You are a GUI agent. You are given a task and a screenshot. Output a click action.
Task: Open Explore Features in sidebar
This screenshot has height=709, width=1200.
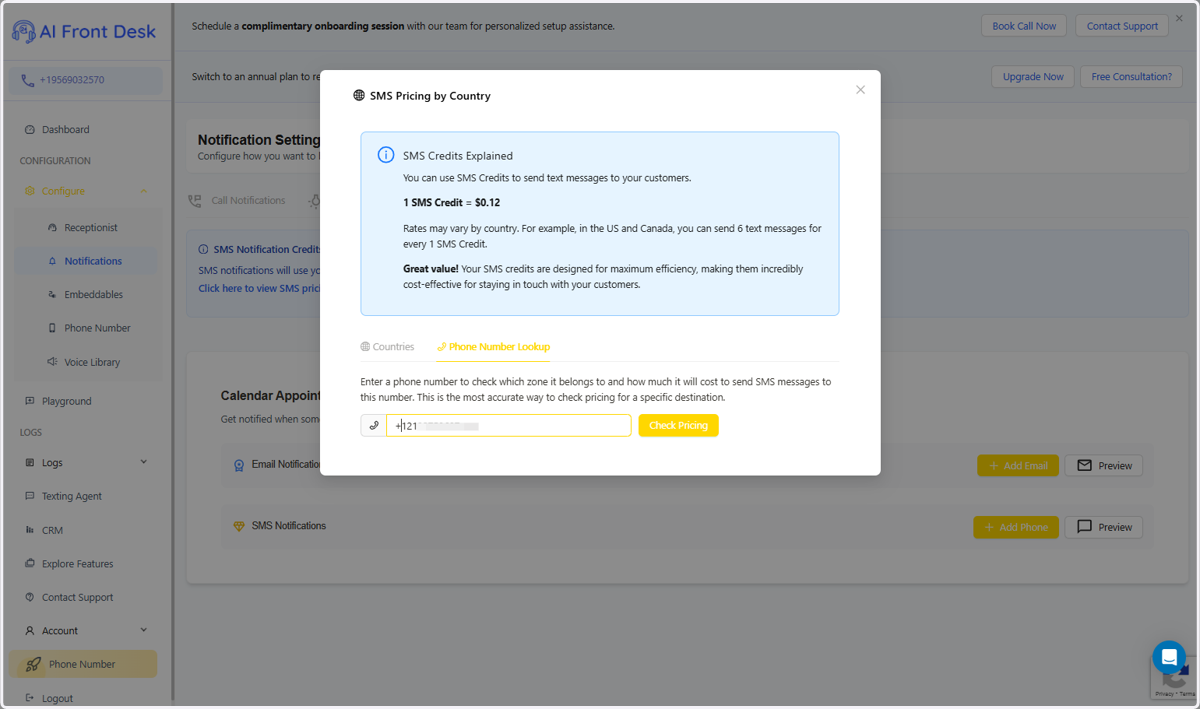tap(77, 564)
